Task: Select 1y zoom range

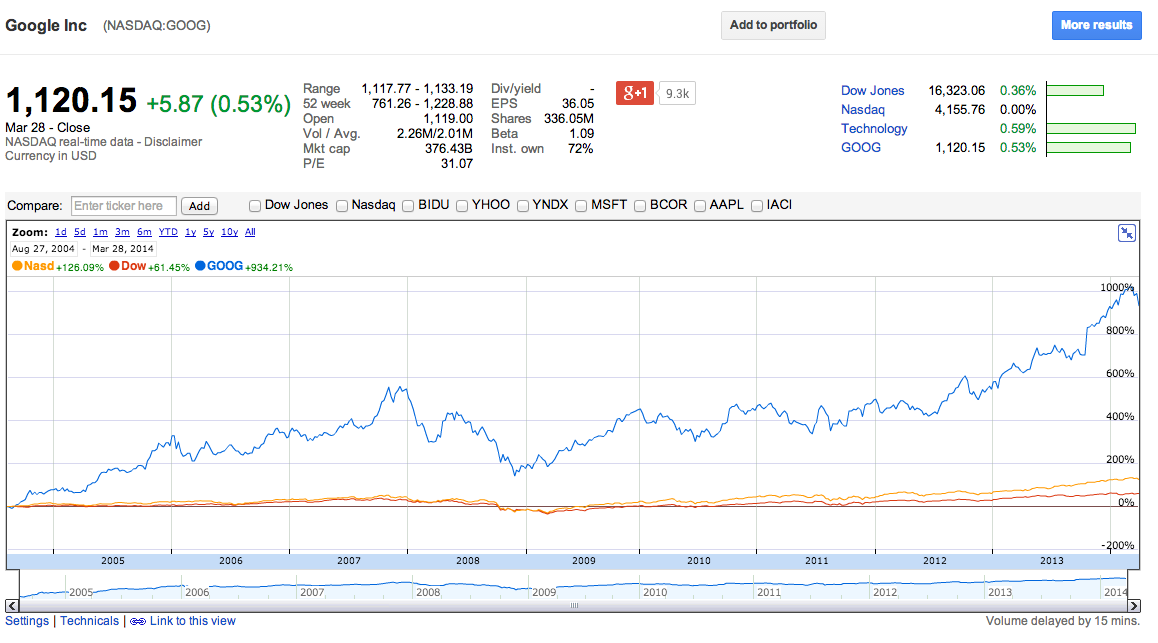Action: [x=191, y=232]
